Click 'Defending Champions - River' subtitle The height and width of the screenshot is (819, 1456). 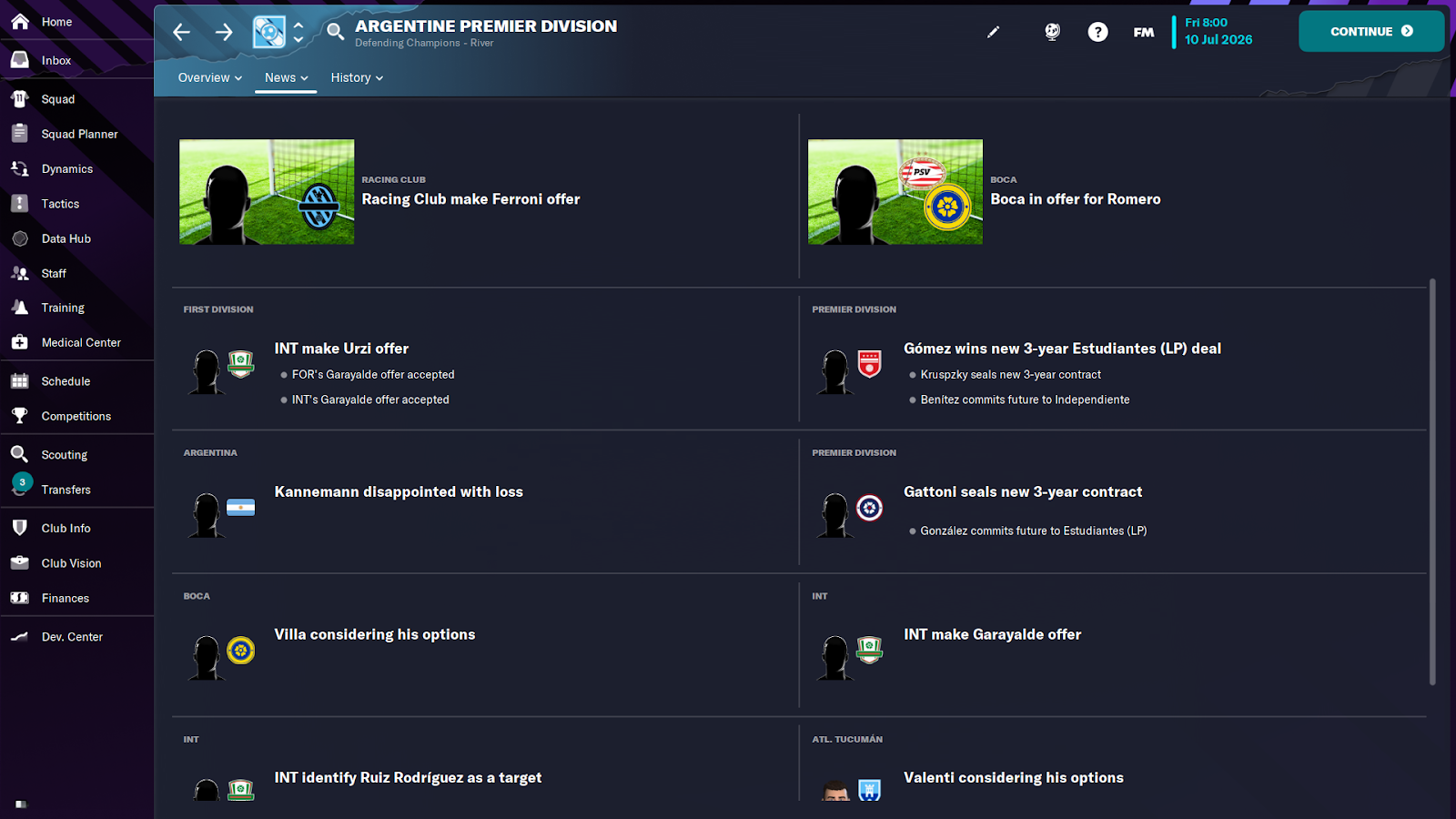(x=424, y=44)
